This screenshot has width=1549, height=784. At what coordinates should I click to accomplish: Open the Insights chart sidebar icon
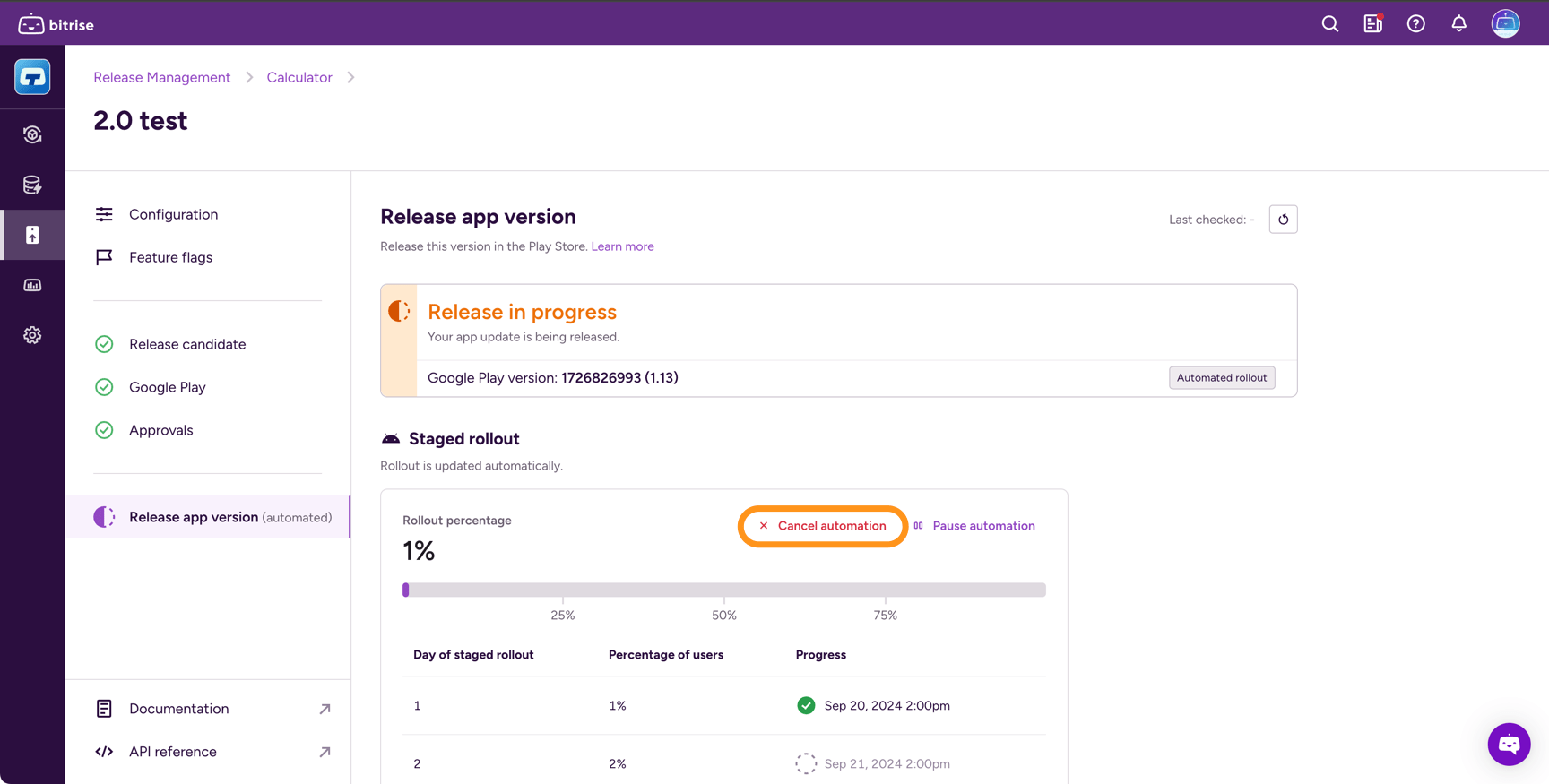tap(32, 285)
